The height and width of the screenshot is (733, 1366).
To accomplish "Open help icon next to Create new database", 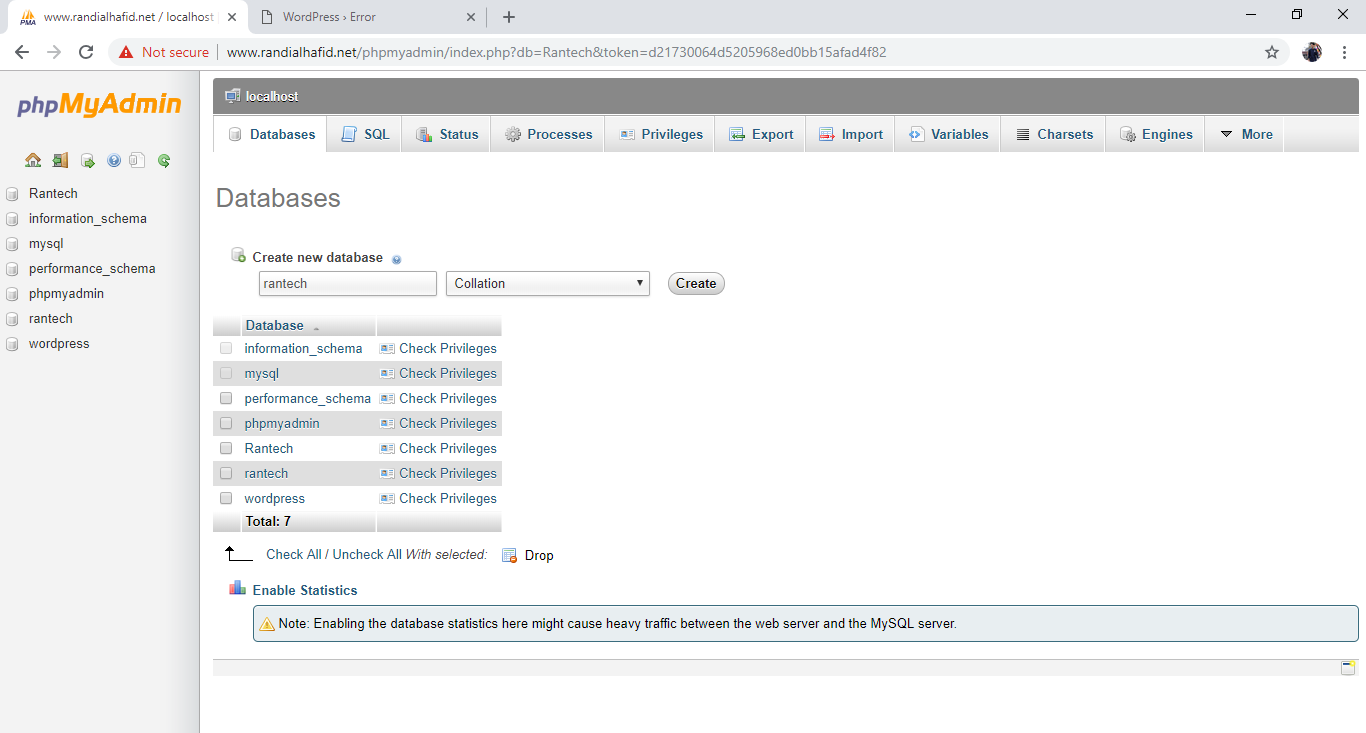I will click(x=396, y=259).
